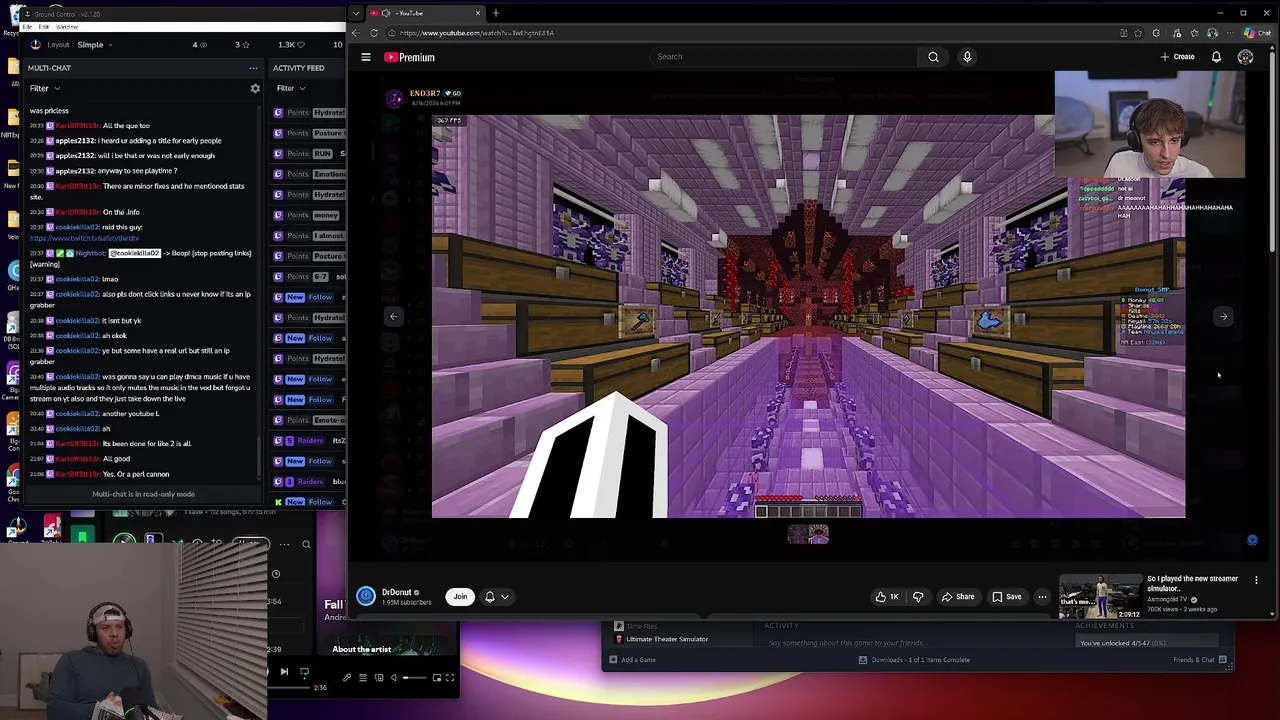Click the Create button on YouTube
1280x720 pixels.
click(x=1178, y=57)
